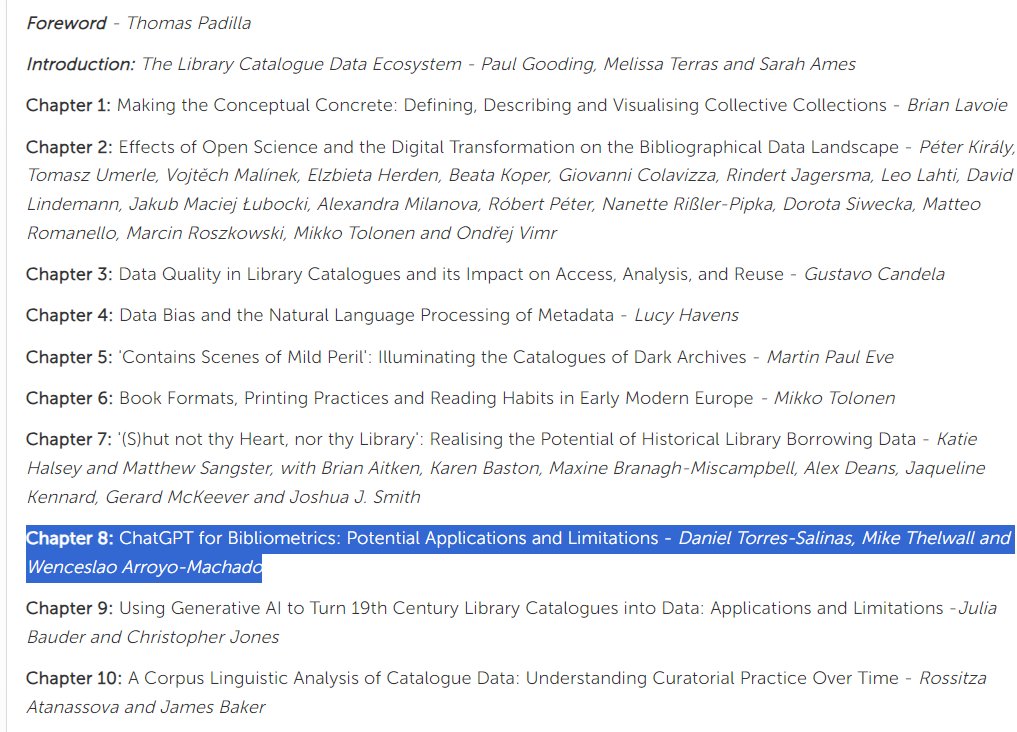Click the author 'Brian Lavoie'
1017x732 pixels.
(957, 105)
